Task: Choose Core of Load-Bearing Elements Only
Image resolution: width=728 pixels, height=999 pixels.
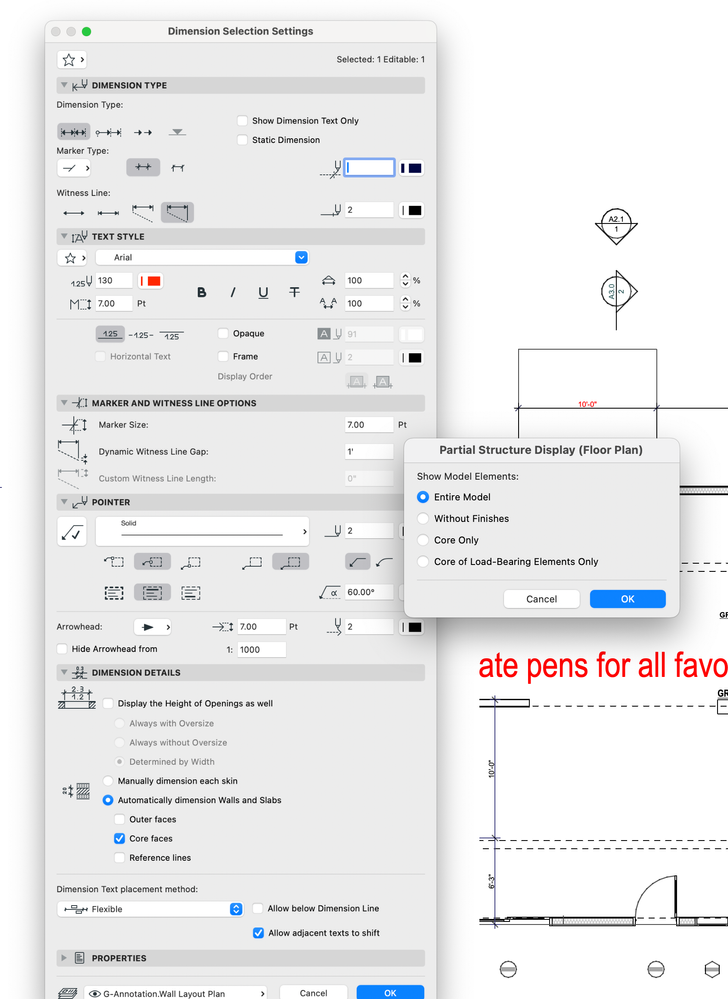Action: tap(423, 562)
